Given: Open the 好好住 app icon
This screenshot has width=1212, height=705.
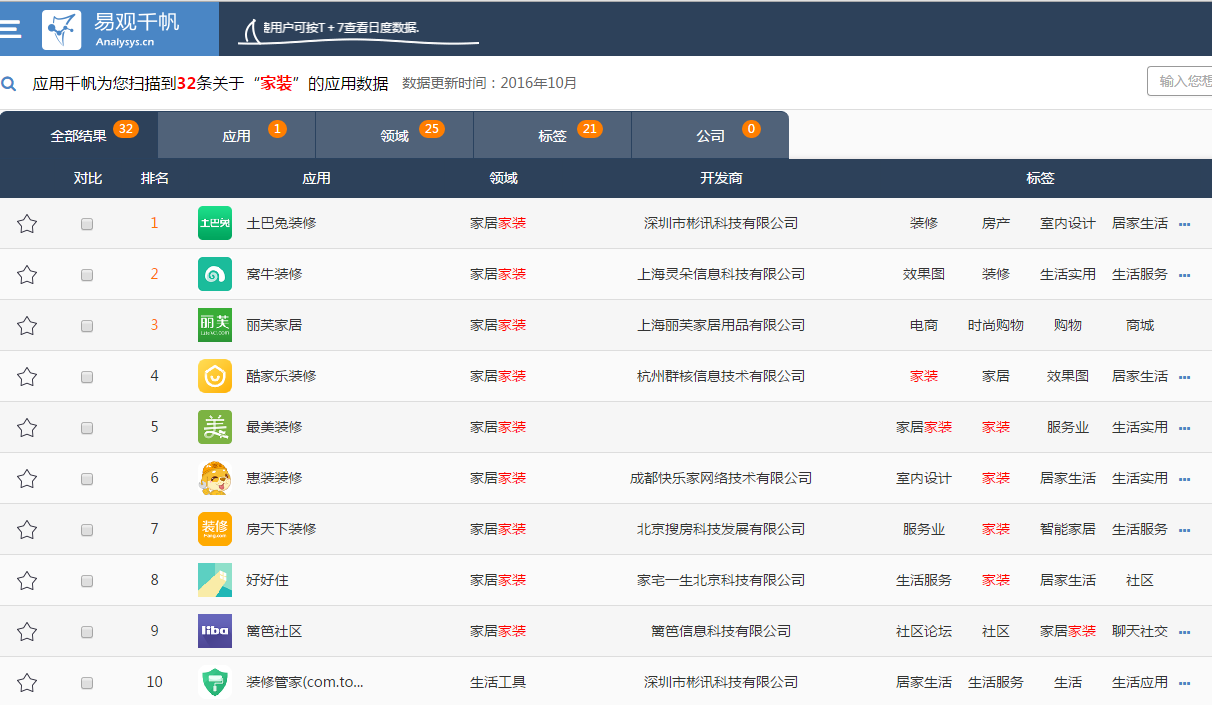Looking at the screenshot, I should click(215, 580).
